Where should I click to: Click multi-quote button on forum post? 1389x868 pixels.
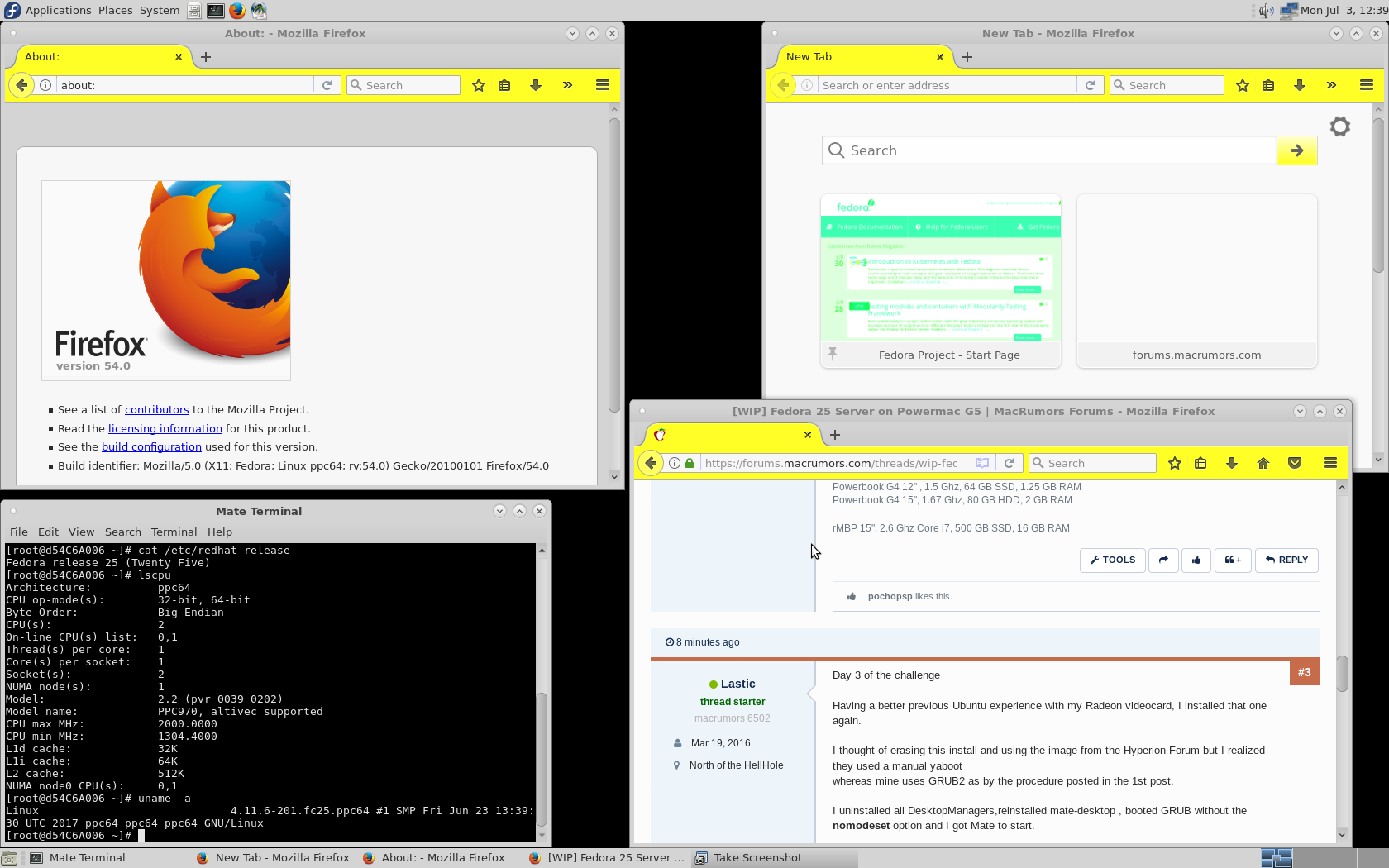click(1233, 560)
